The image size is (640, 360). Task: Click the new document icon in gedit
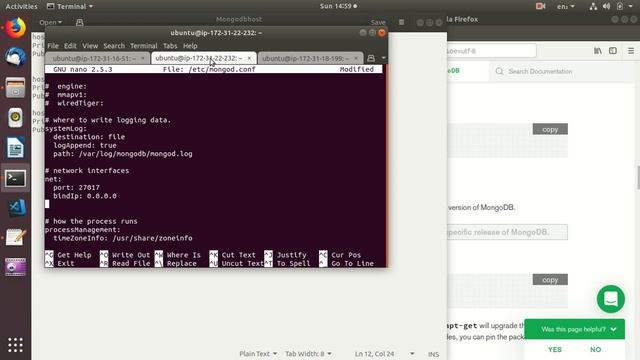(x=80, y=22)
